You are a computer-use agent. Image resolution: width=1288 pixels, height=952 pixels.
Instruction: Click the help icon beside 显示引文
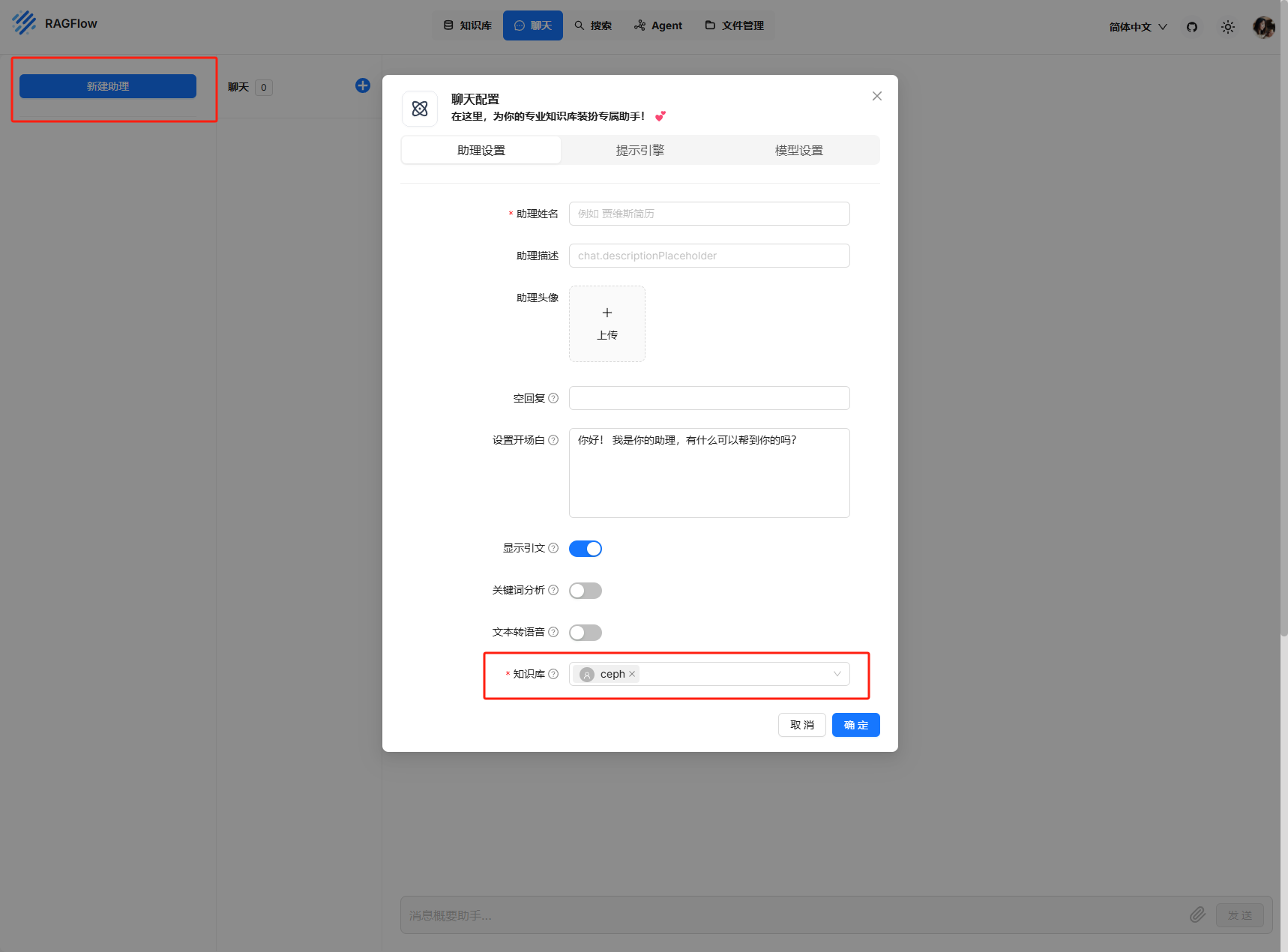[x=553, y=548]
